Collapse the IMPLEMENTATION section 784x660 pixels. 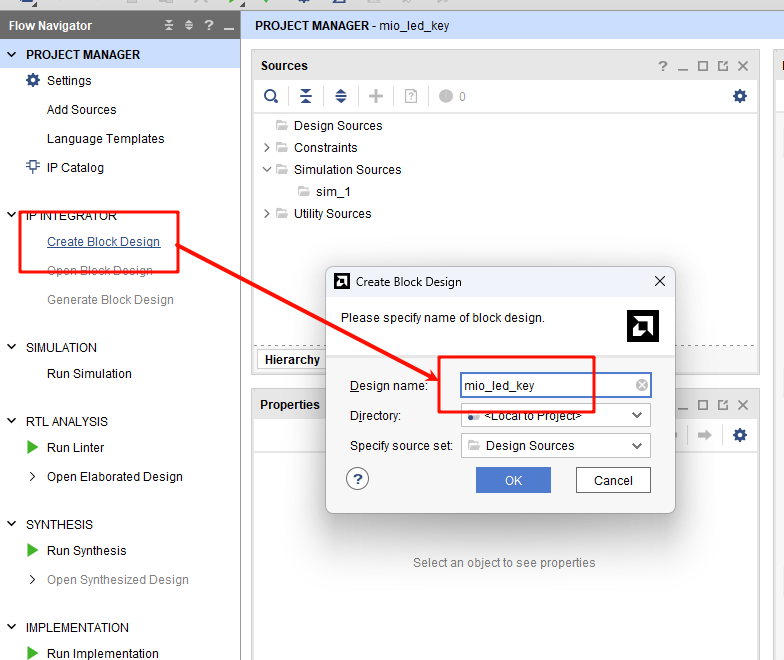(x=12, y=627)
